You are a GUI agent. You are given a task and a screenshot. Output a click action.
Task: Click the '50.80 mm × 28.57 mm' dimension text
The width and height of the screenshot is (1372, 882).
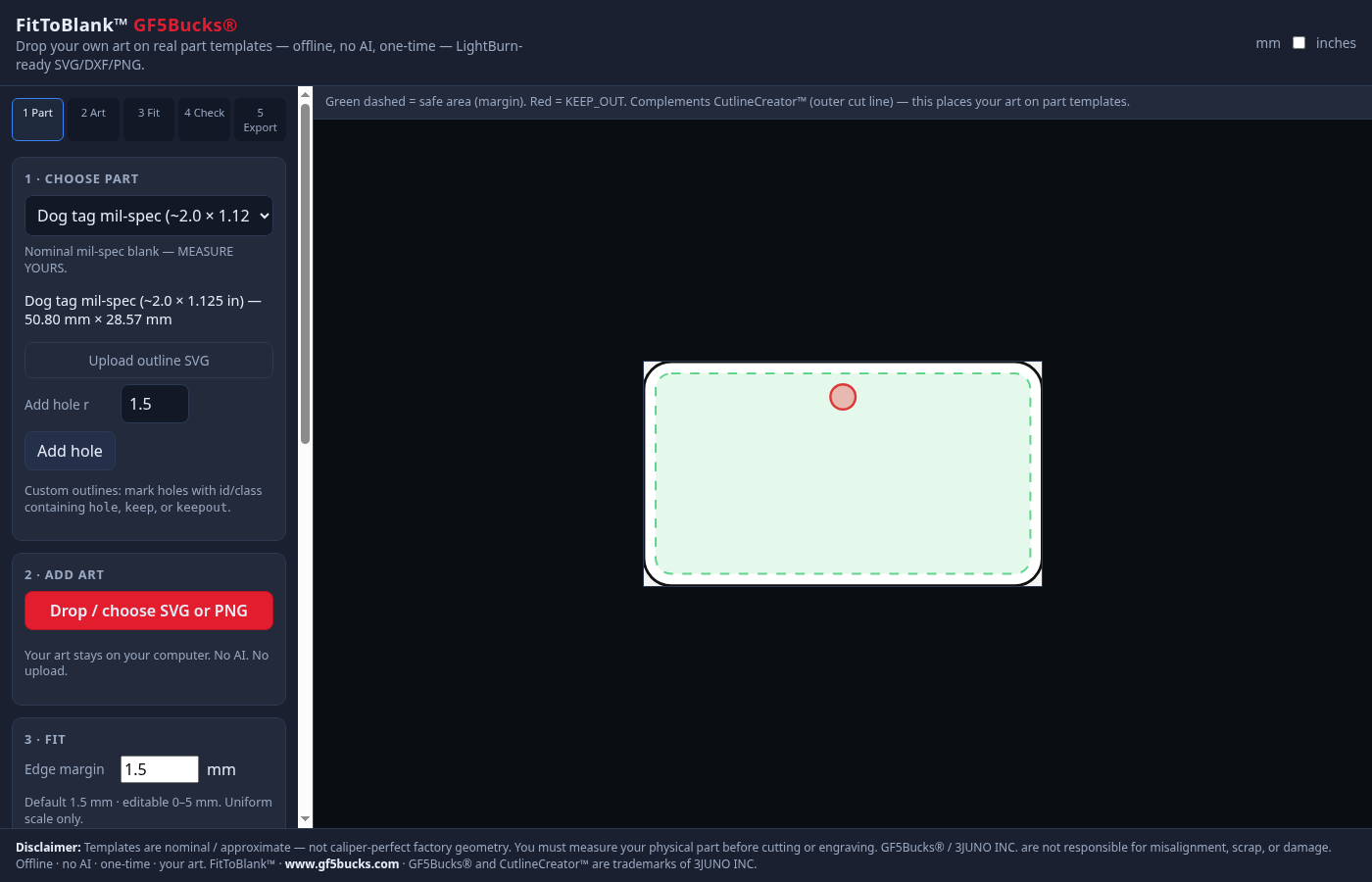pyautogui.click(x=98, y=319)
